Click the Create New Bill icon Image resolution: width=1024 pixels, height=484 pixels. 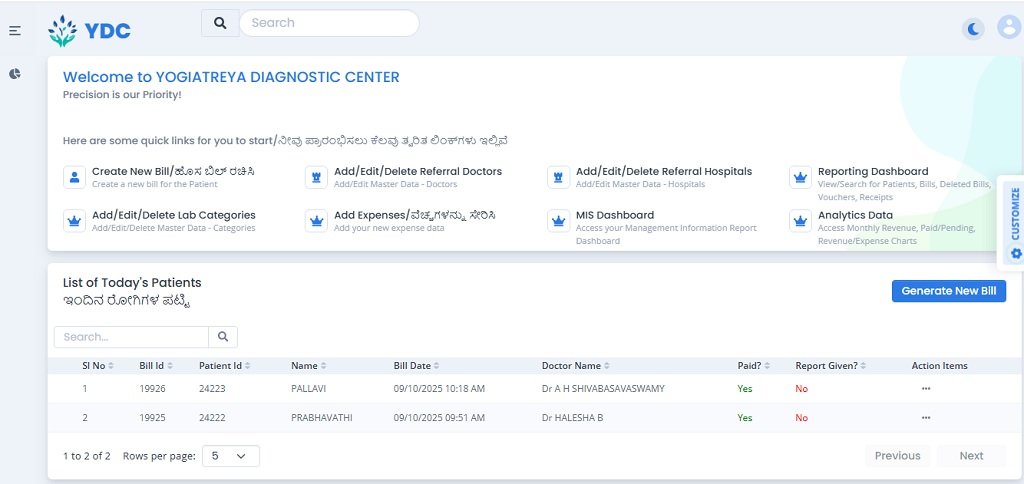pos(74,177)
